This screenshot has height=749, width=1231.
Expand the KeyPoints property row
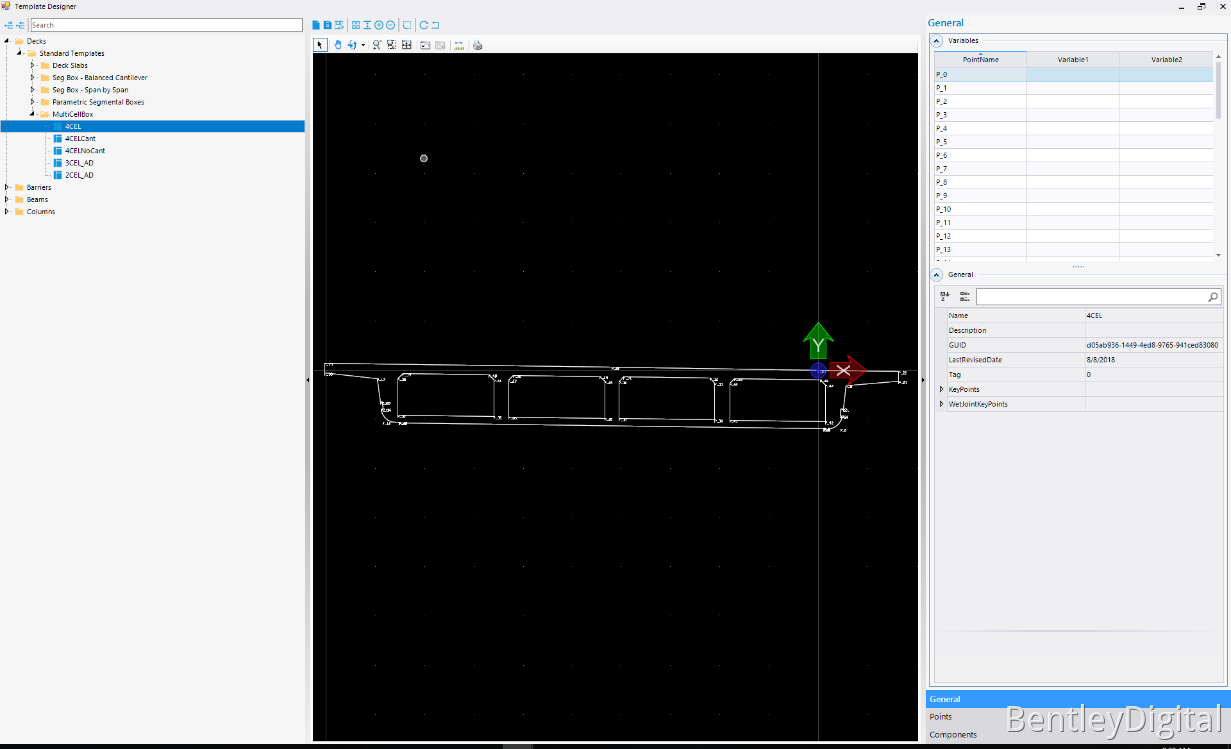[941, 389]
